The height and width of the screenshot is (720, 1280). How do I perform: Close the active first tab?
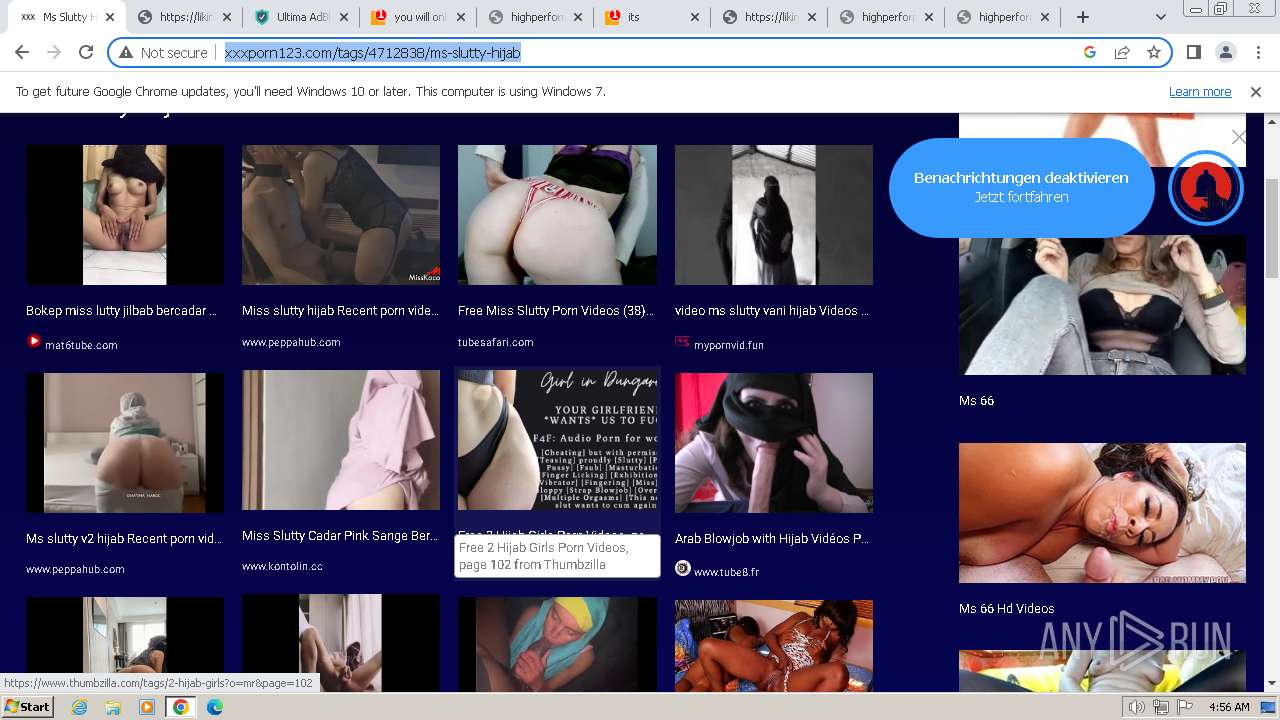point(110,17)
